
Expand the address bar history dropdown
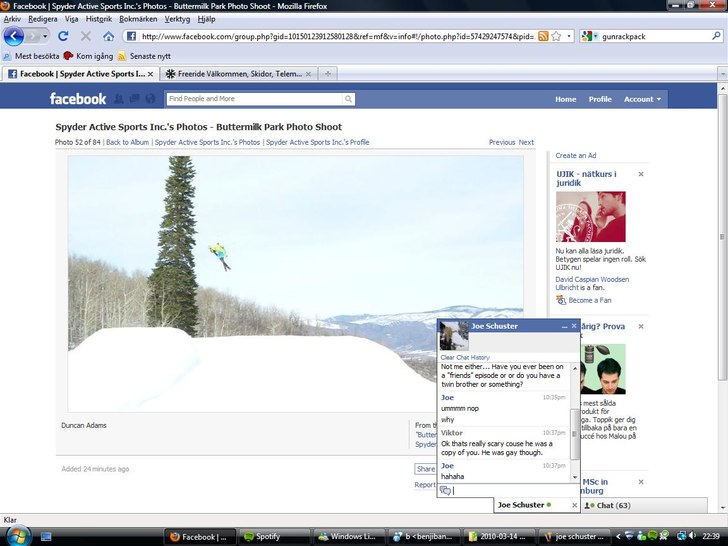tap(569, 36)
